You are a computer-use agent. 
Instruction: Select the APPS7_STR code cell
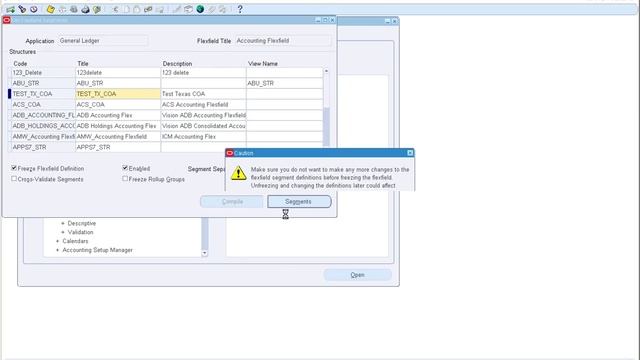coord(43,147)
